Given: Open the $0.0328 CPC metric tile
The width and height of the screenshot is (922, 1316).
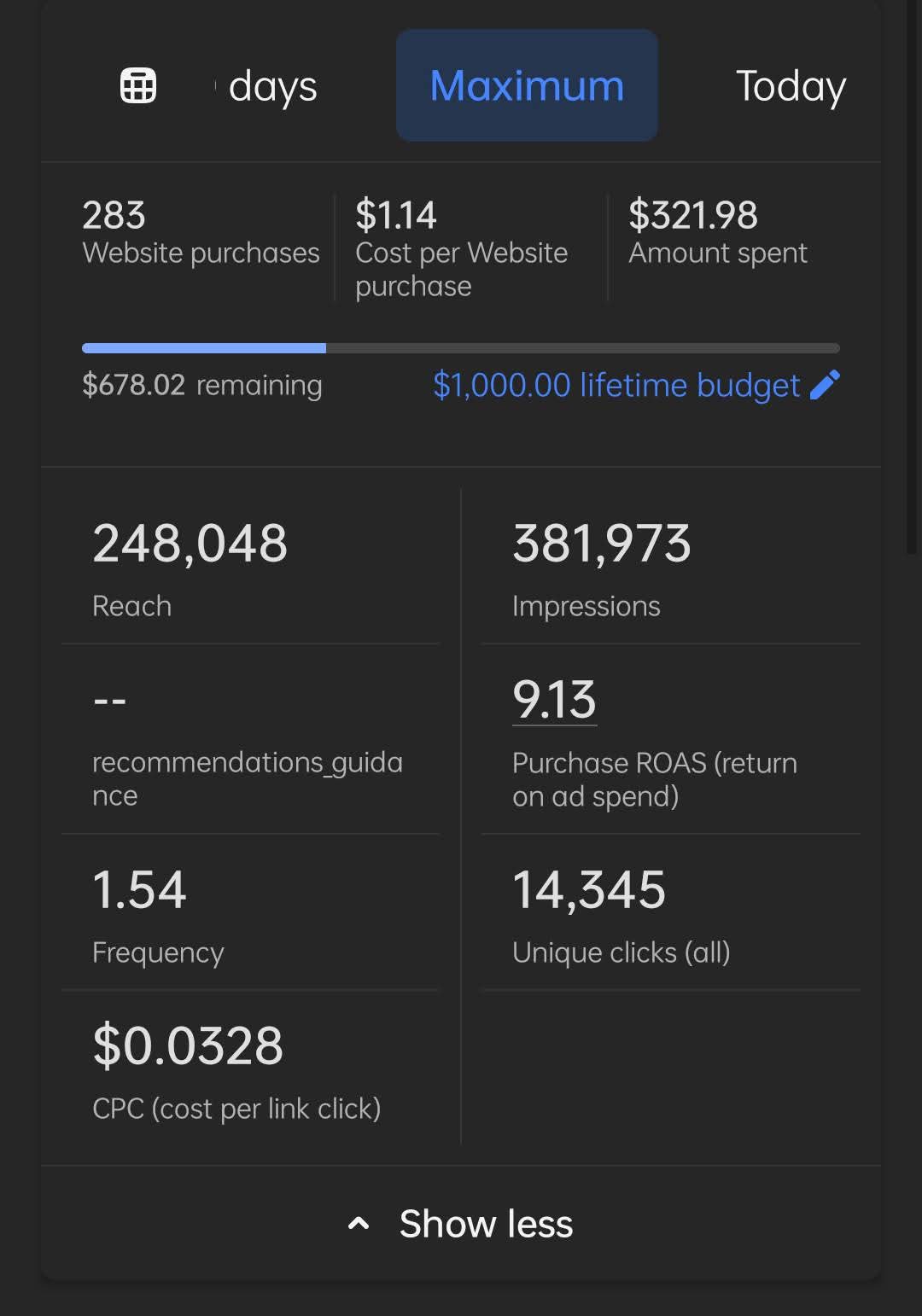Looking at the screenshot, I should coord(250,1070).
